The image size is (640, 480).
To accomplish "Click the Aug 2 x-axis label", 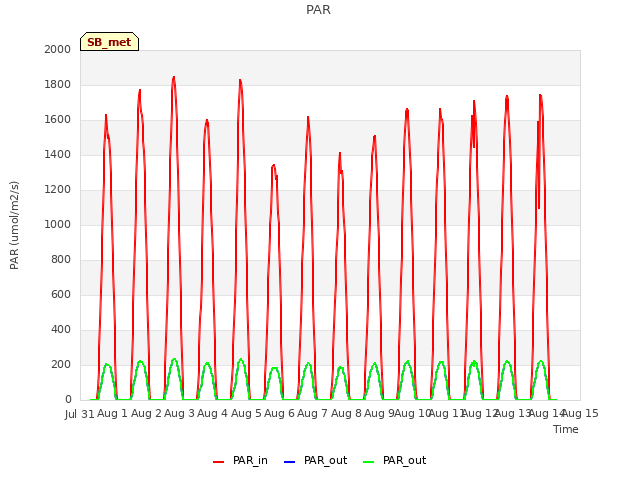I will (147, 414).
